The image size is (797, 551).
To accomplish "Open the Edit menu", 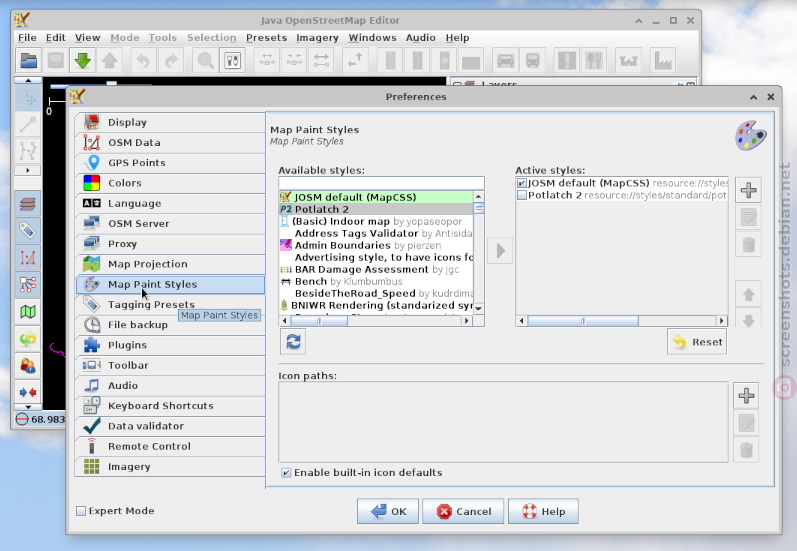I will point(55,38).
